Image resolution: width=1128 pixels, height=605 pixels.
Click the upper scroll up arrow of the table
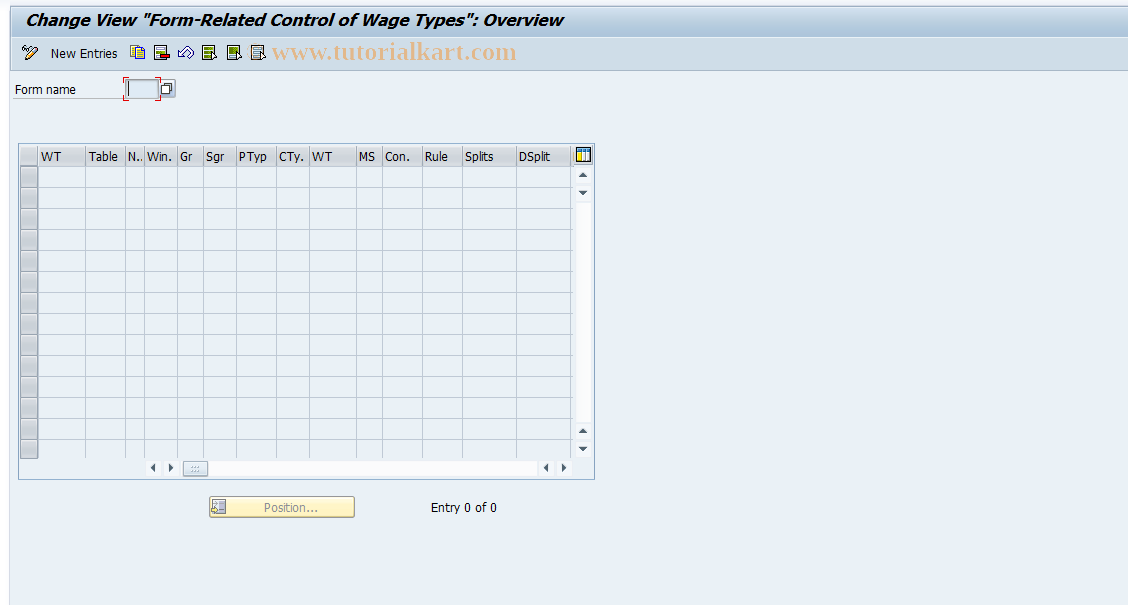pos(583,175)
